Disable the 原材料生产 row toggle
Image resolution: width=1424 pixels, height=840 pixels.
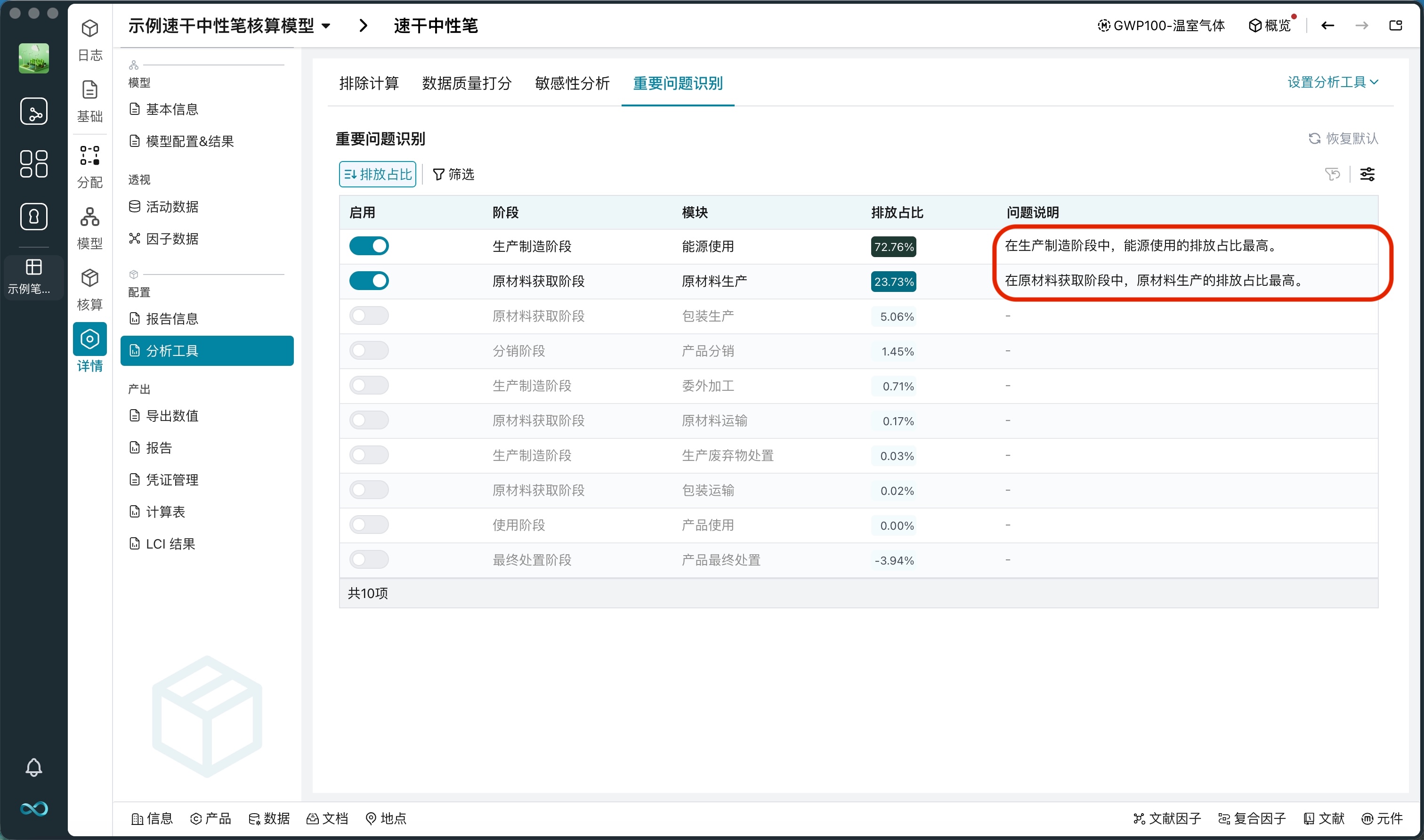(x=369, y=281)
